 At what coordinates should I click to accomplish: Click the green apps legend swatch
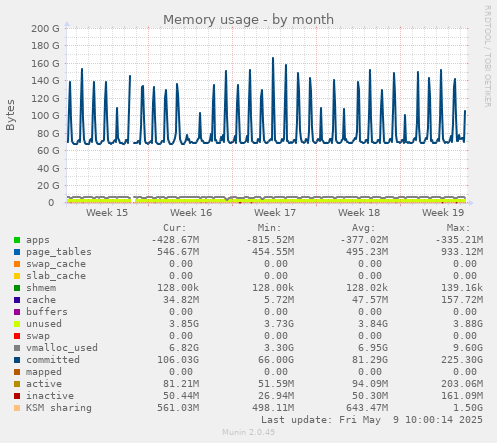point(17,240)
